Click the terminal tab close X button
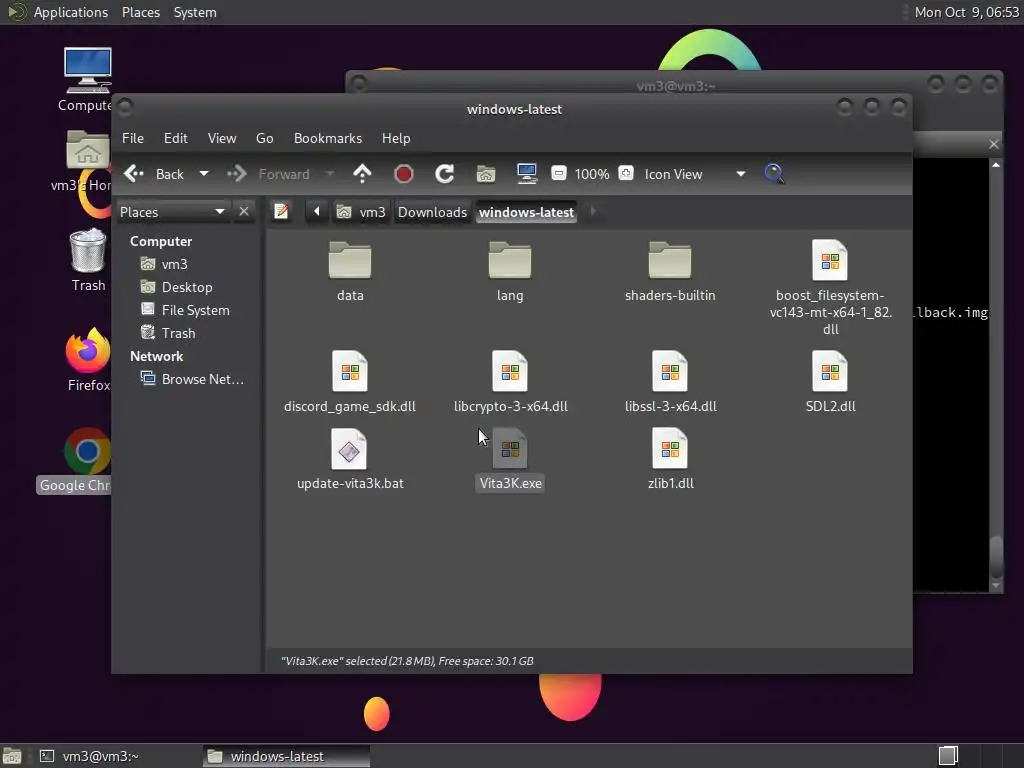The width and height of the screenshot is (1024, 768). tap(993, 144)
